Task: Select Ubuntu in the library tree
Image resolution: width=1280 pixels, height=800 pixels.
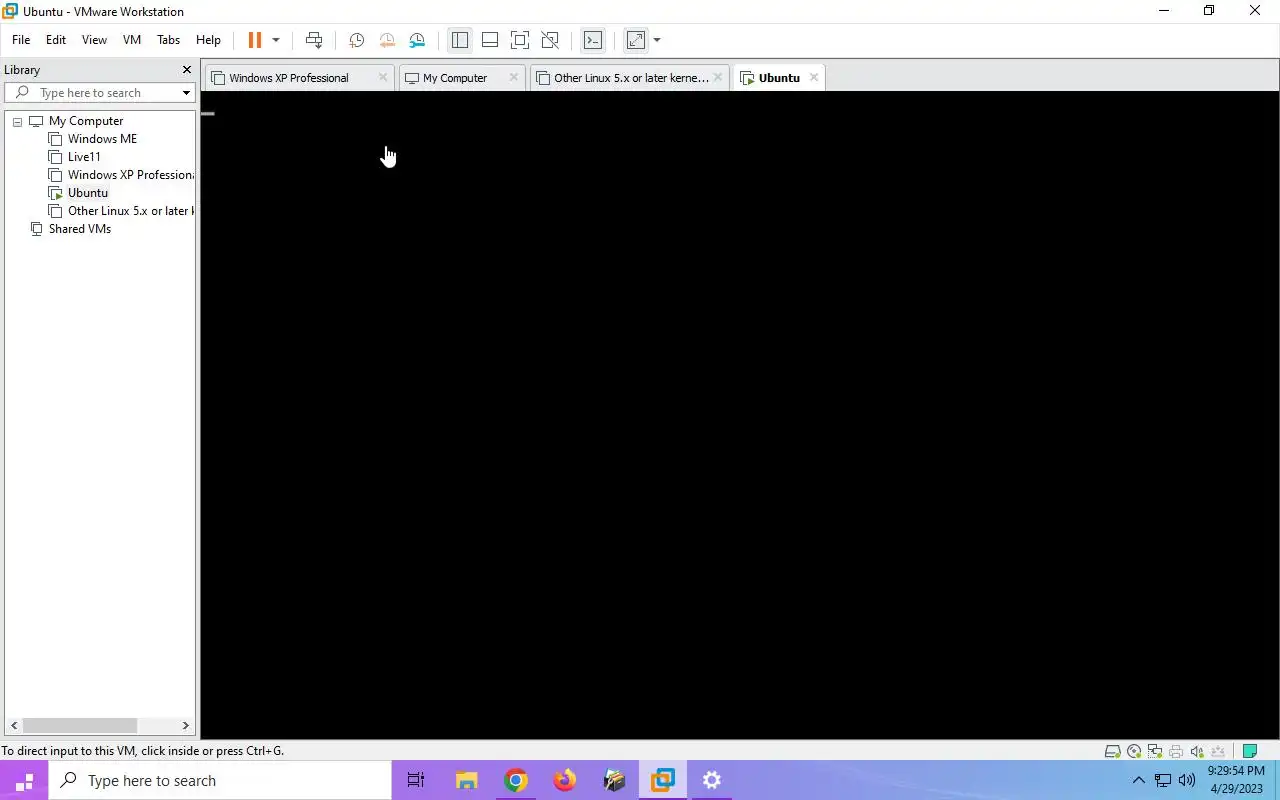Action: (x=88, y=193)
